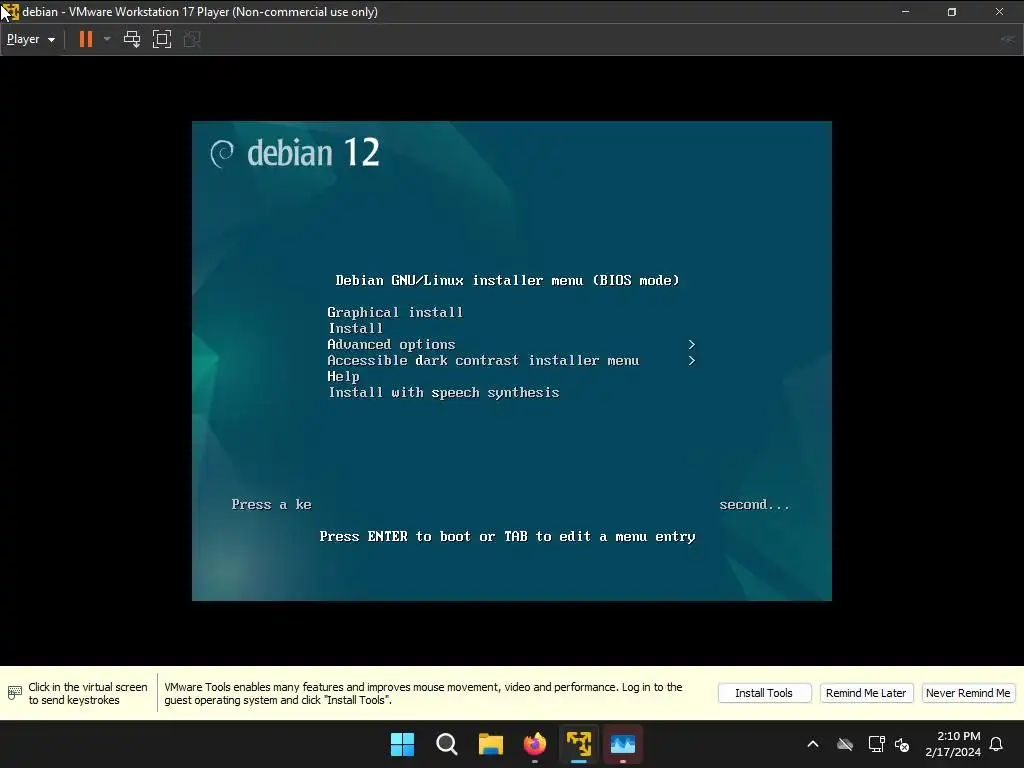
Task: Open clock and date panel
Action: pos(953,744)
